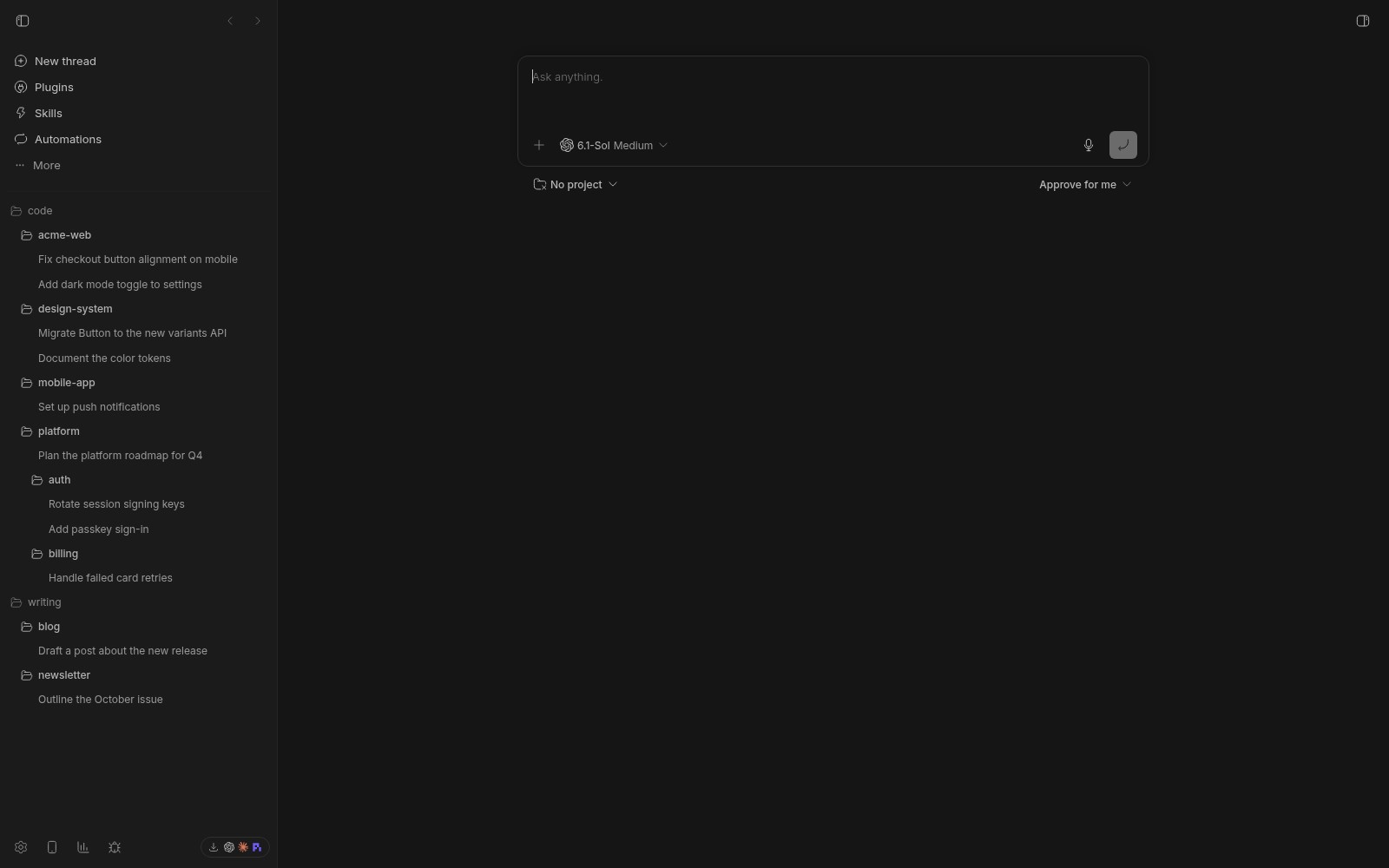Open thread Add dark mode toggle to settings
This screenshot has height=868, width=1389.
click(x=139, y=285)
